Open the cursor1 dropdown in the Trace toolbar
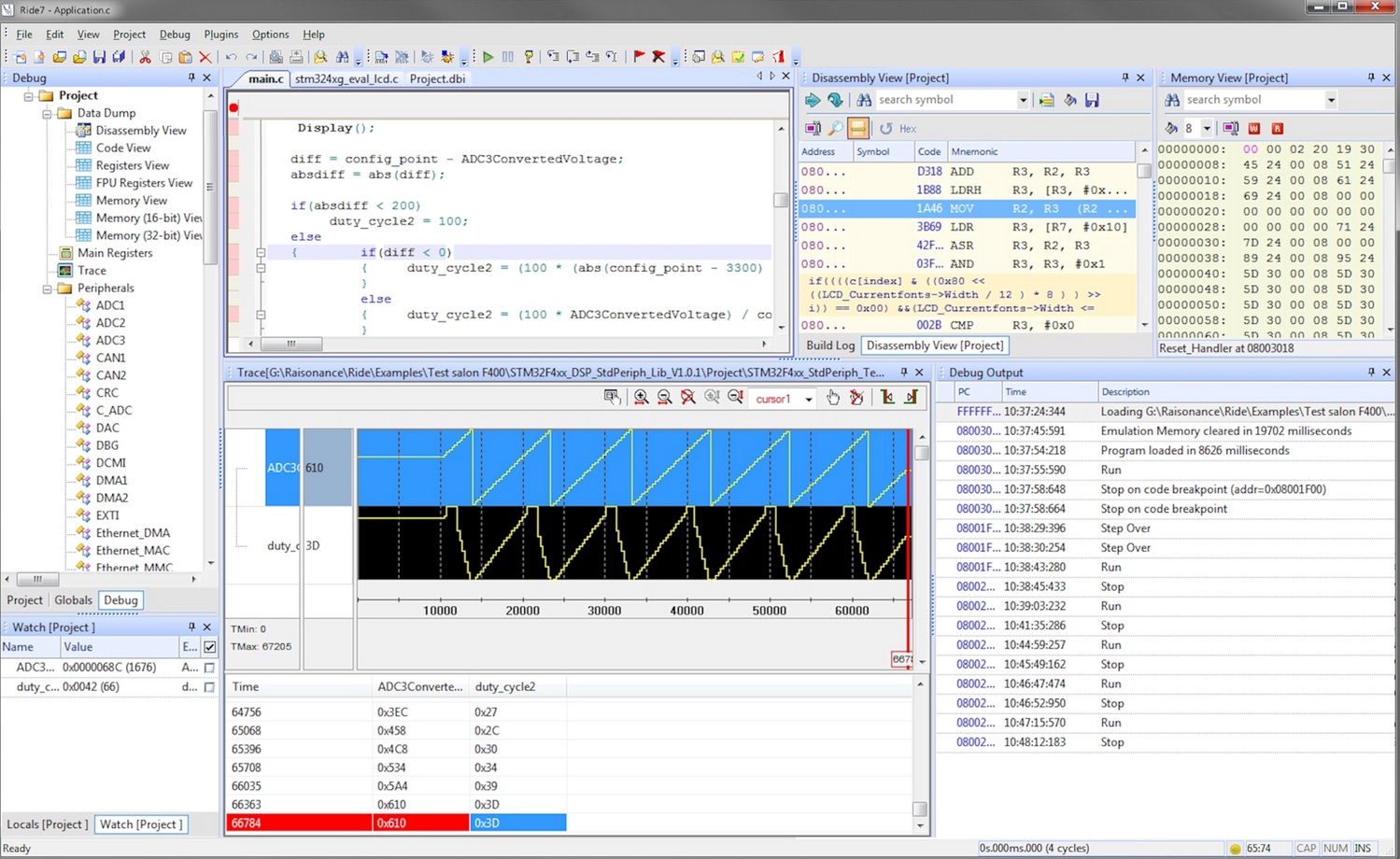The width and height of the screenshot is (1400, 859). coord(809,399)
